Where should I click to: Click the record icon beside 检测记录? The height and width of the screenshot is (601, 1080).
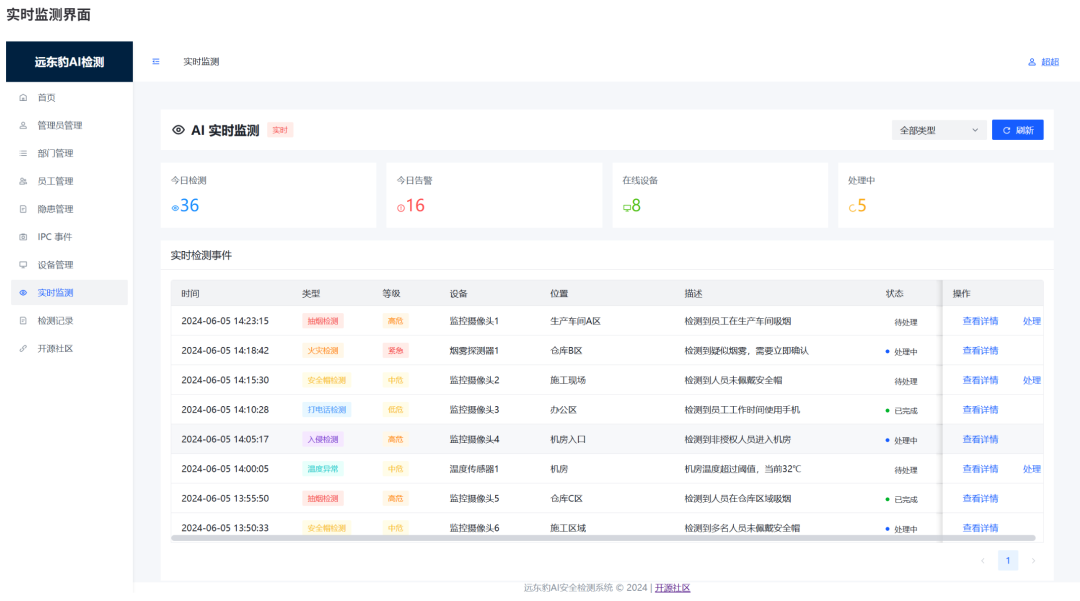point(23,321)
